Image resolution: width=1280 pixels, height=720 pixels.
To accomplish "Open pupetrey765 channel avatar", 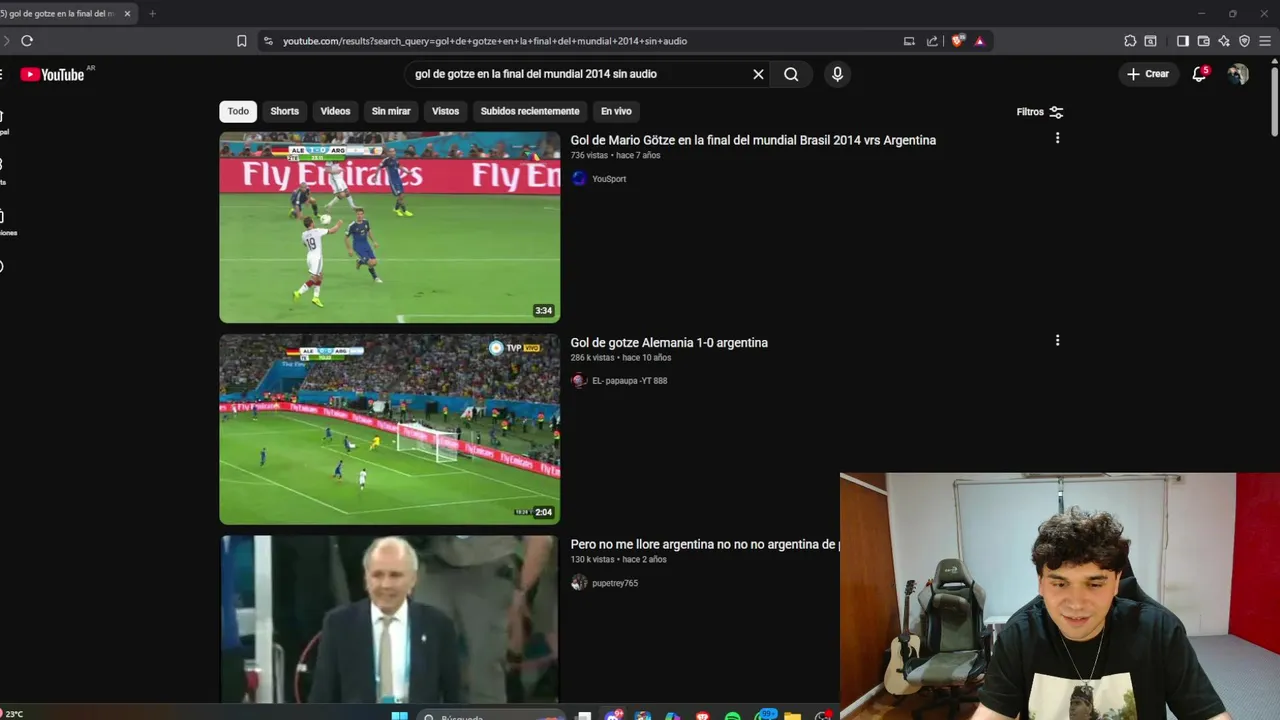I will click(579, 583).
